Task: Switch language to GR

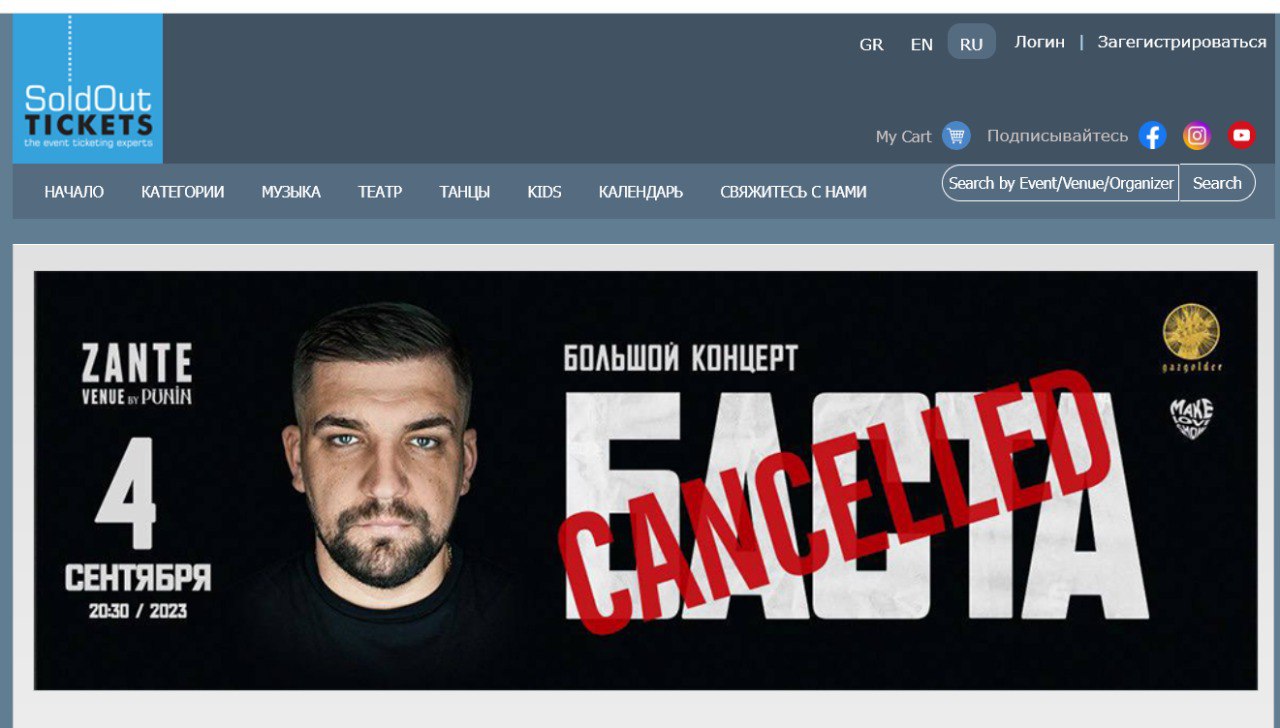Action: (871, 44)
